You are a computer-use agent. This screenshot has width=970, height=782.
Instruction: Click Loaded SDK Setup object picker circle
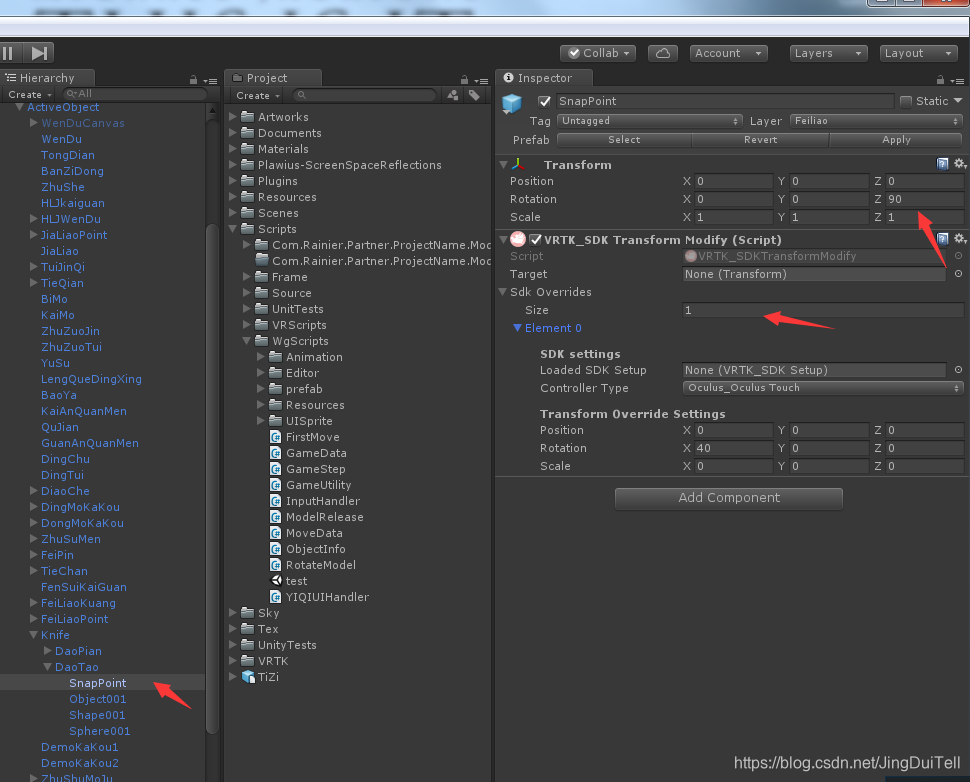point(958,369)
